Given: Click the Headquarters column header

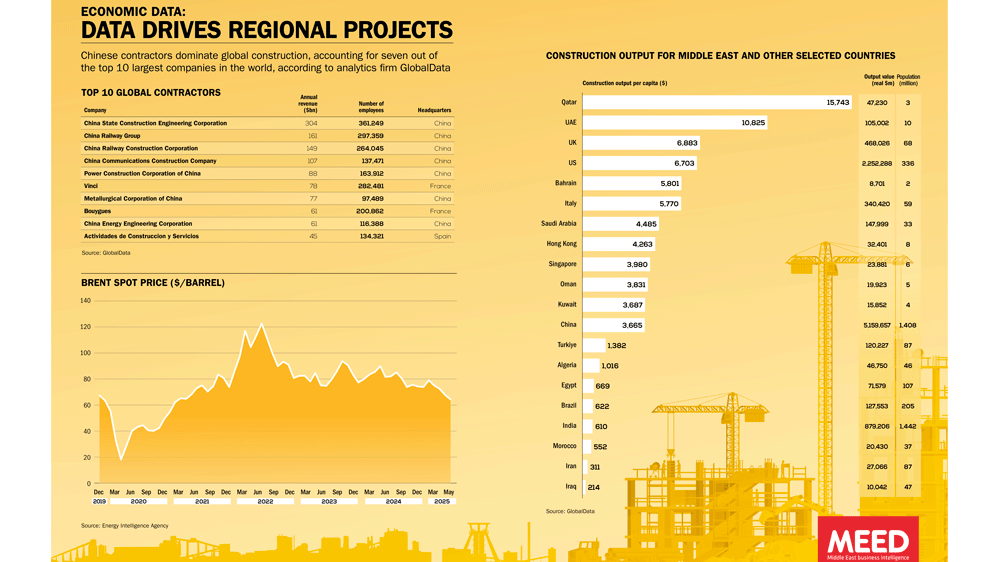Looking at the screenshot, I should click(434, 110).
